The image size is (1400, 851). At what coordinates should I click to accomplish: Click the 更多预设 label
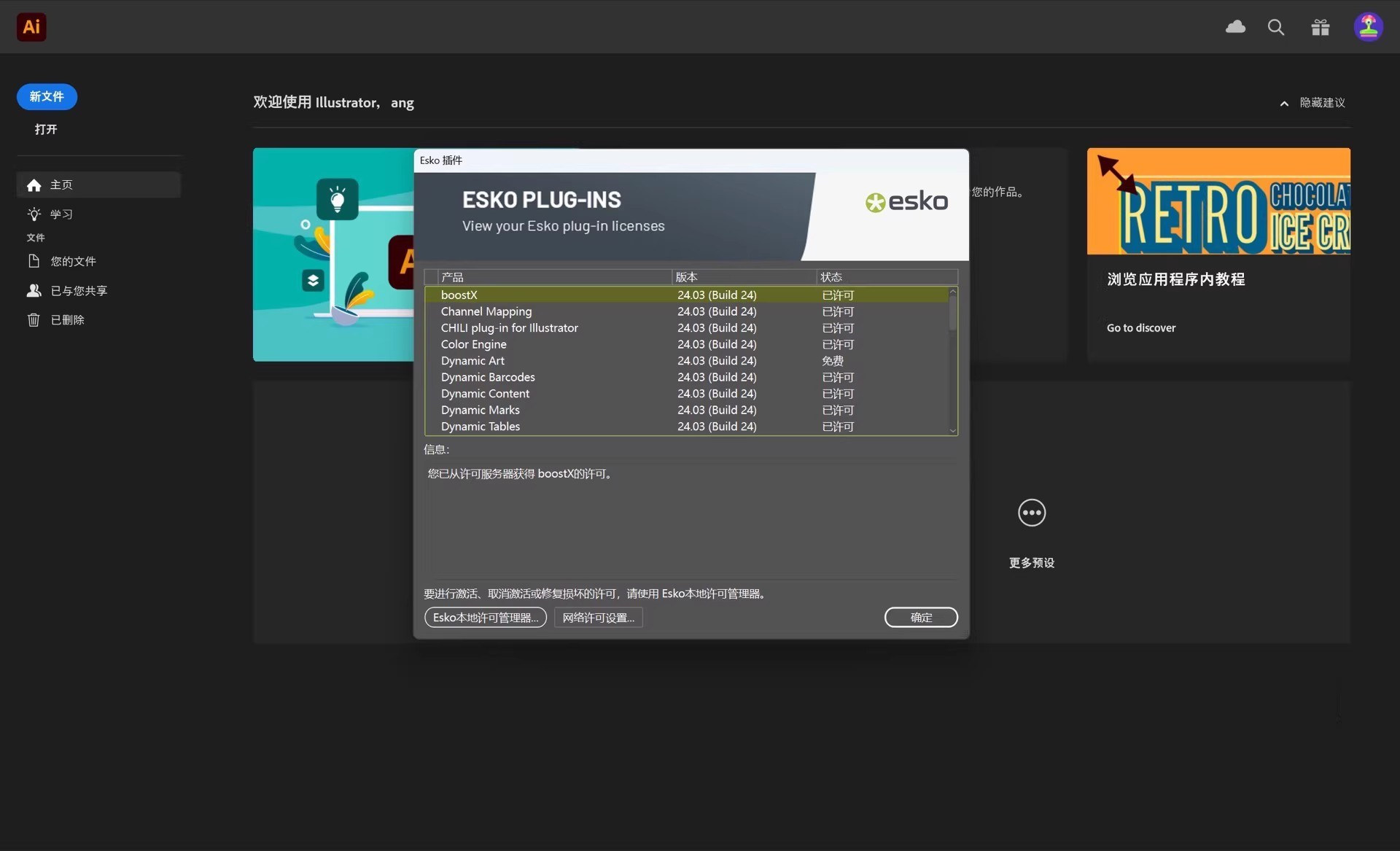(x=1032, y=563)
